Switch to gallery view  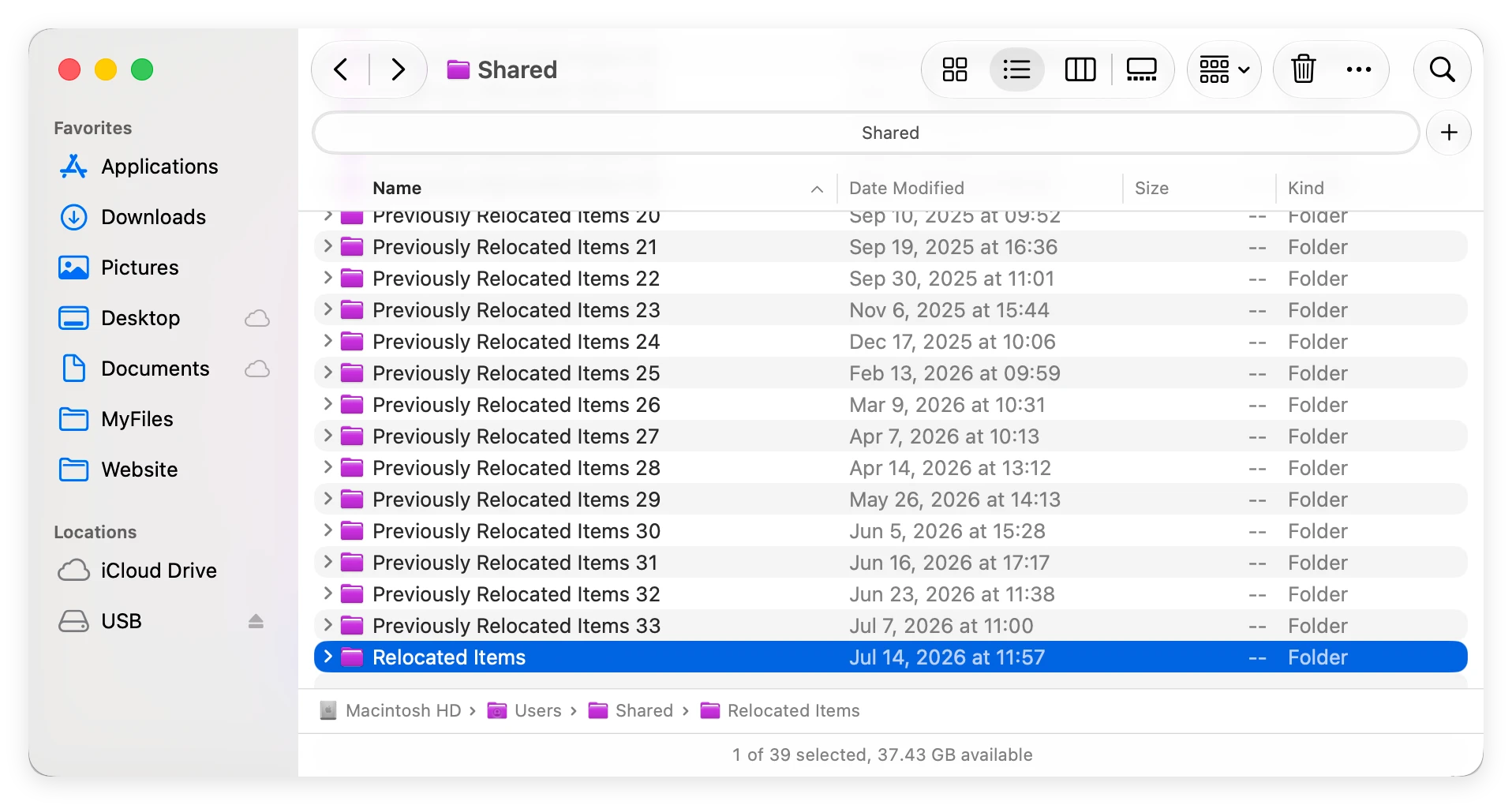coord(1141,69)
